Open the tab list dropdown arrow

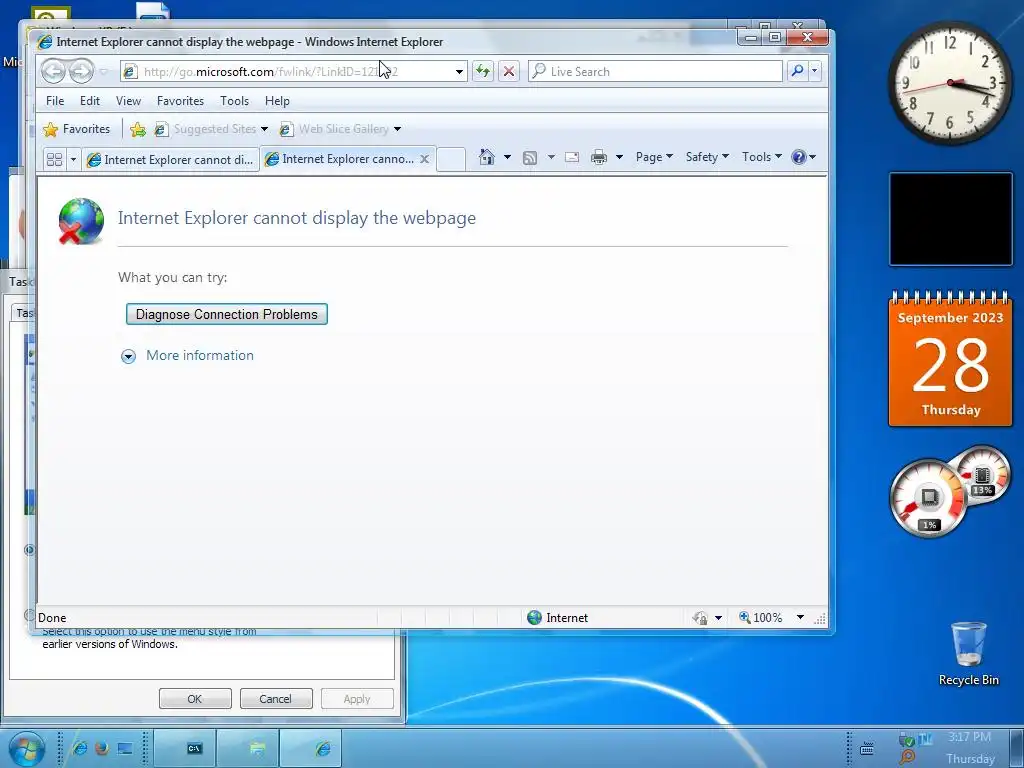pos(73,159)
